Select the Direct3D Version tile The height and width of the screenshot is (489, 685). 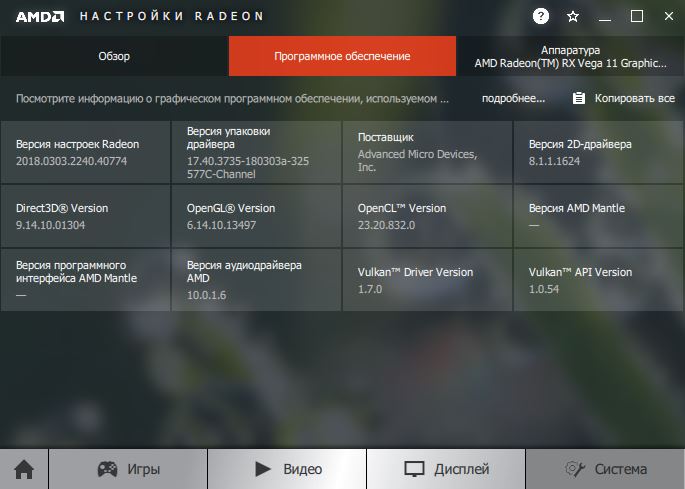86,216
